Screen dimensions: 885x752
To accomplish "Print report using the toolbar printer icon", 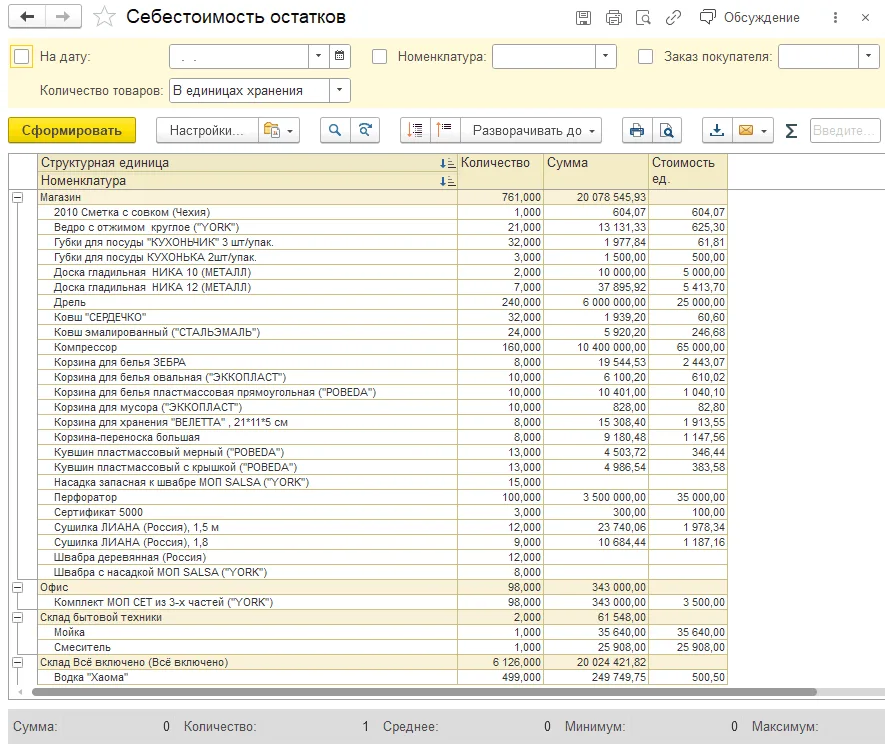I will pos(637,130).
